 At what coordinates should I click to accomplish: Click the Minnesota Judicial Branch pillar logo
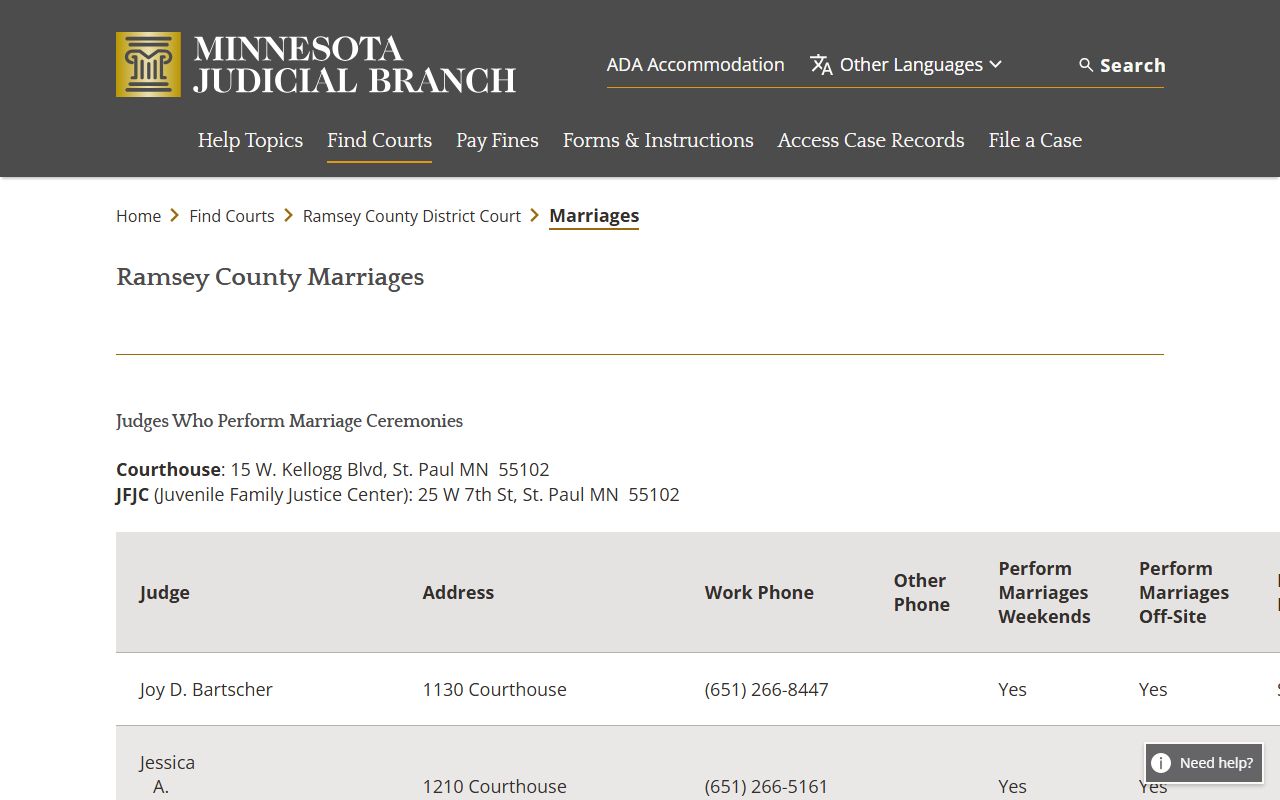pos(149,64)
